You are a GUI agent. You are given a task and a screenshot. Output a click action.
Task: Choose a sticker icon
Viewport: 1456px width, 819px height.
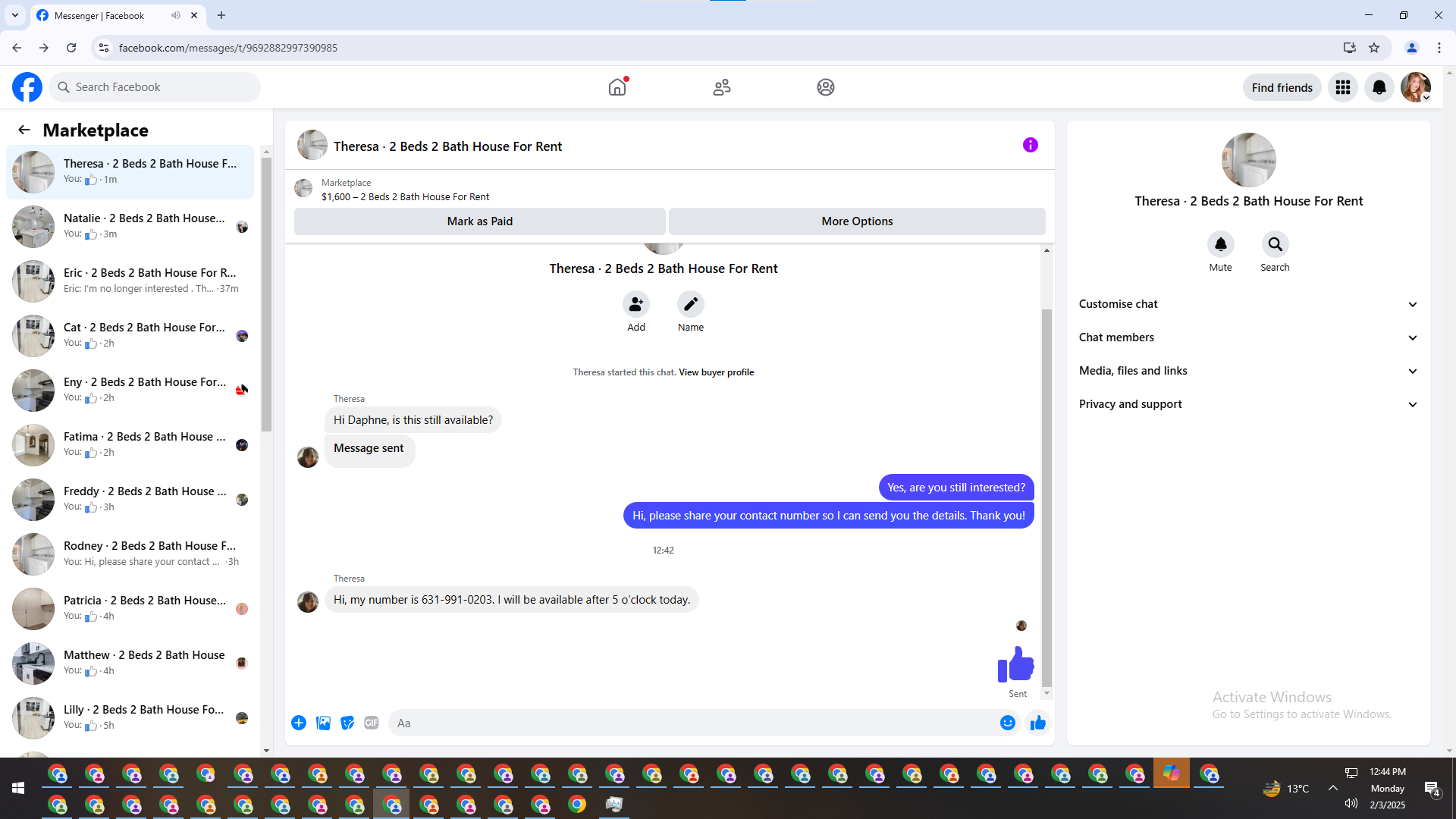coord(347,723)
